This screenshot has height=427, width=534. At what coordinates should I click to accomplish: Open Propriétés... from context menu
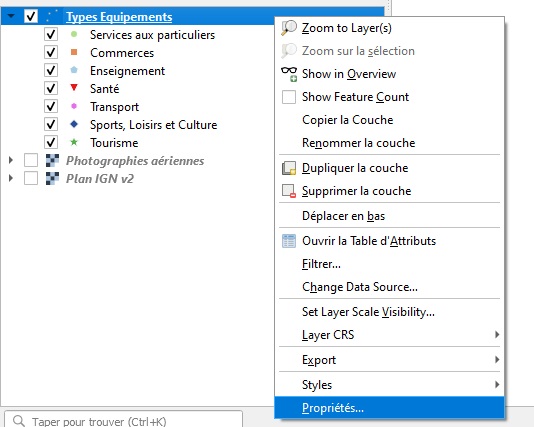pos(389,408)
